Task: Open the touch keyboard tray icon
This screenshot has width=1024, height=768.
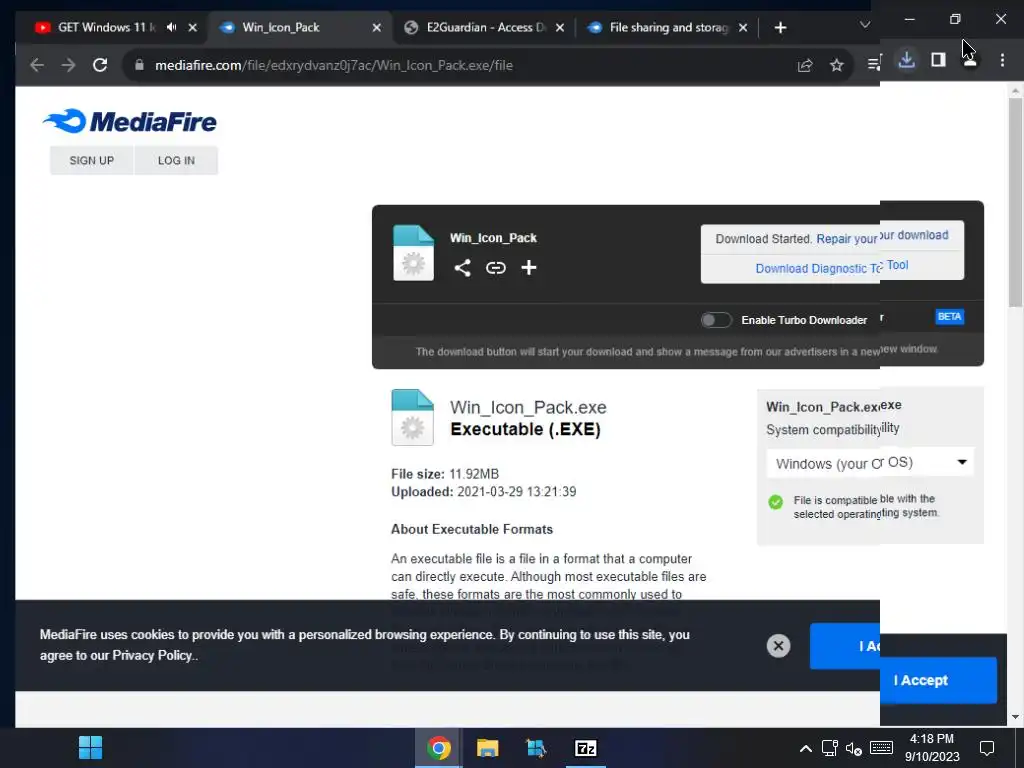Action: (881, 748)
